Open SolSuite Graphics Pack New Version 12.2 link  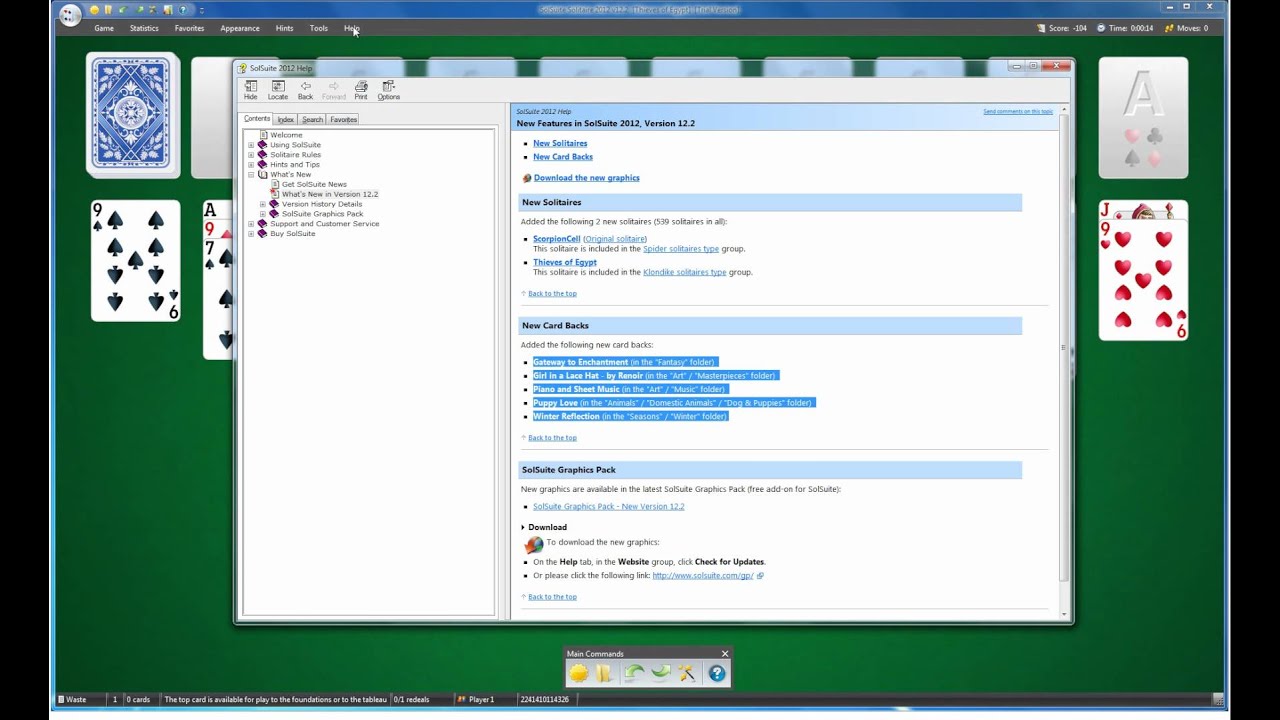[609, 507]
